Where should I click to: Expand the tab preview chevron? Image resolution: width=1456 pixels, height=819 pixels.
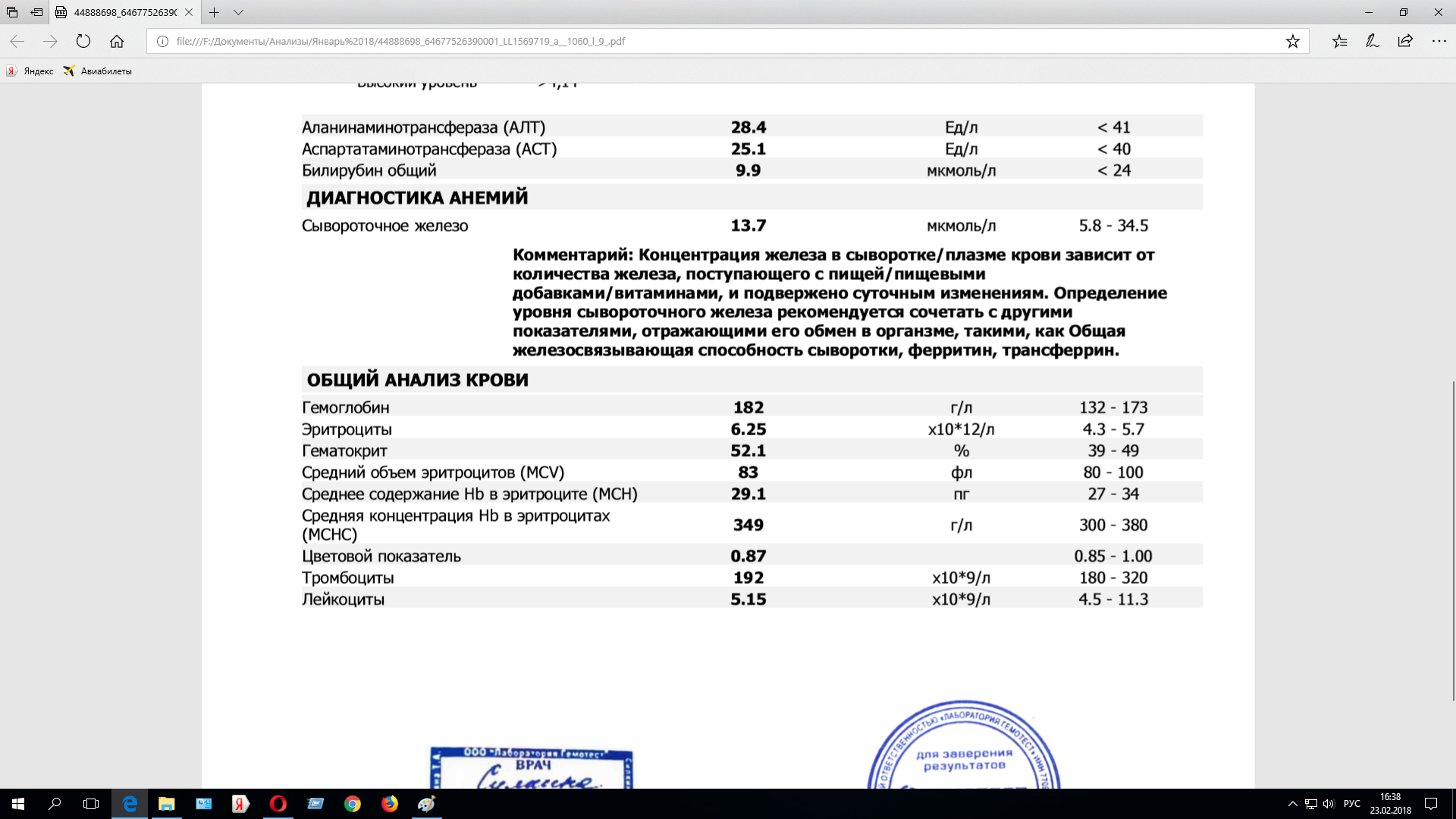coord(238,12)
